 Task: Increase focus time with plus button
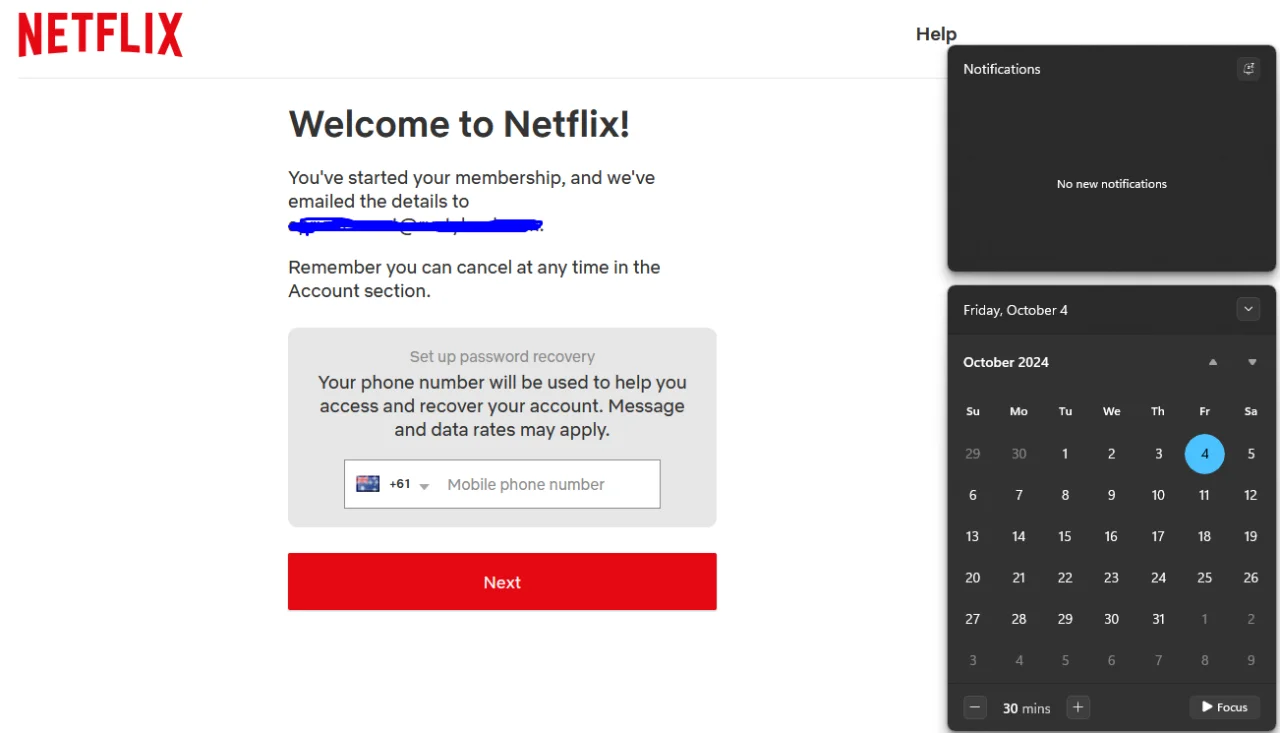[x=1078, y=707]
